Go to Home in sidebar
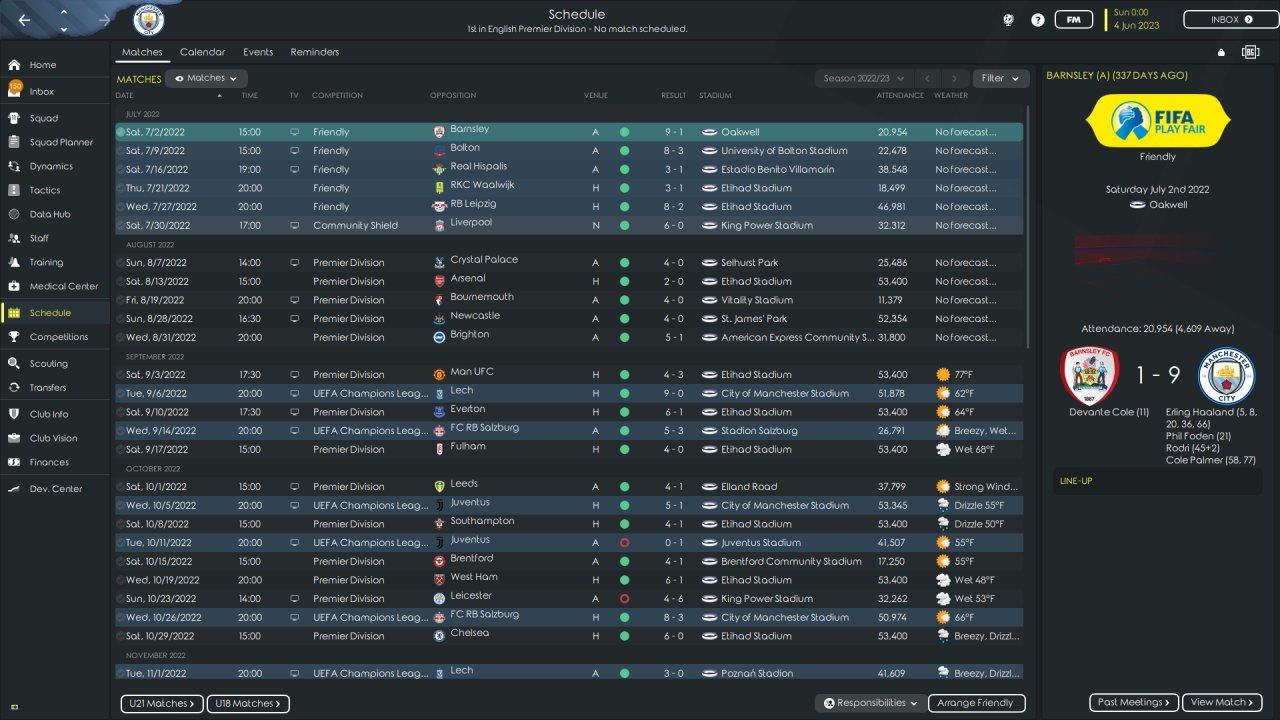 click(x=43, y=65)
